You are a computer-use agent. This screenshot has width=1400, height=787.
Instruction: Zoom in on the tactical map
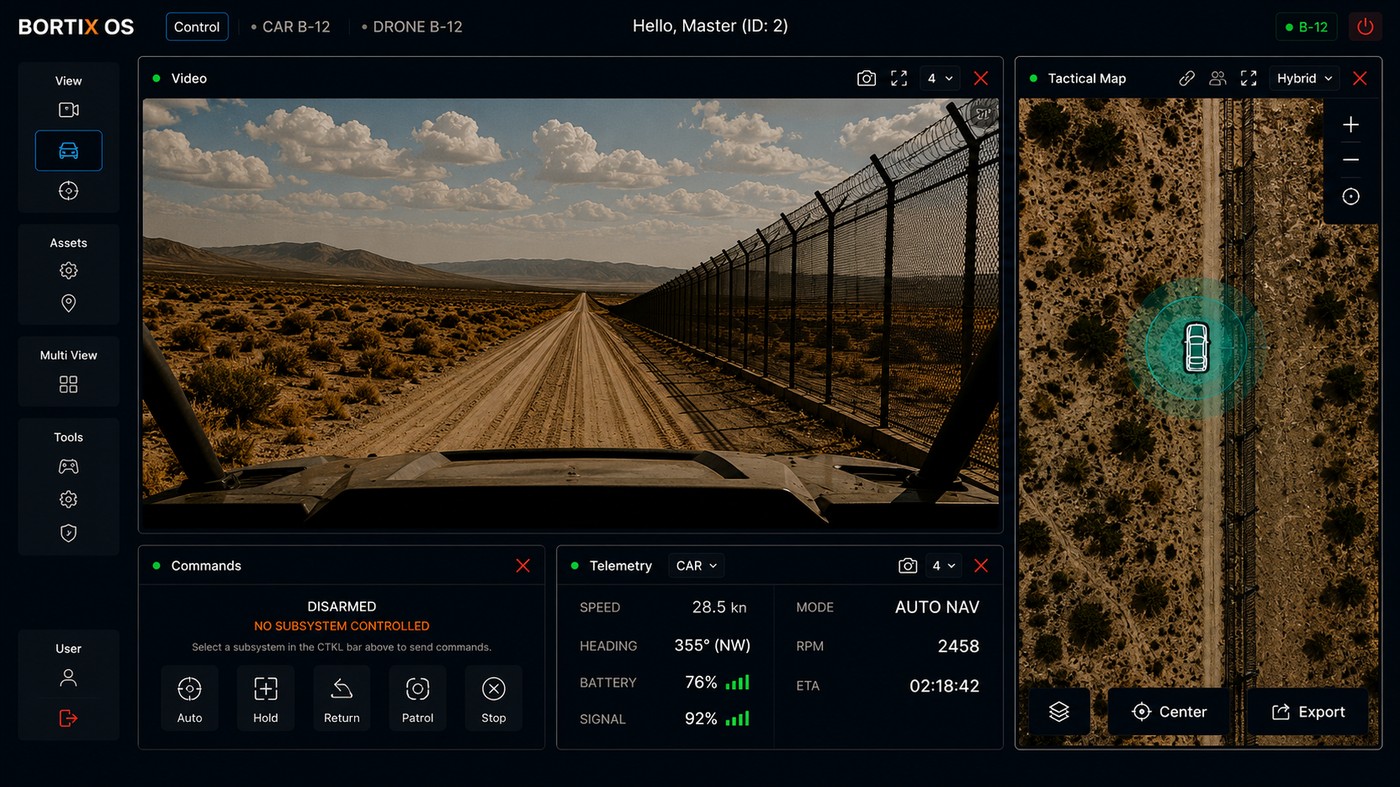pyautogui.click(x=1351, y=125)
